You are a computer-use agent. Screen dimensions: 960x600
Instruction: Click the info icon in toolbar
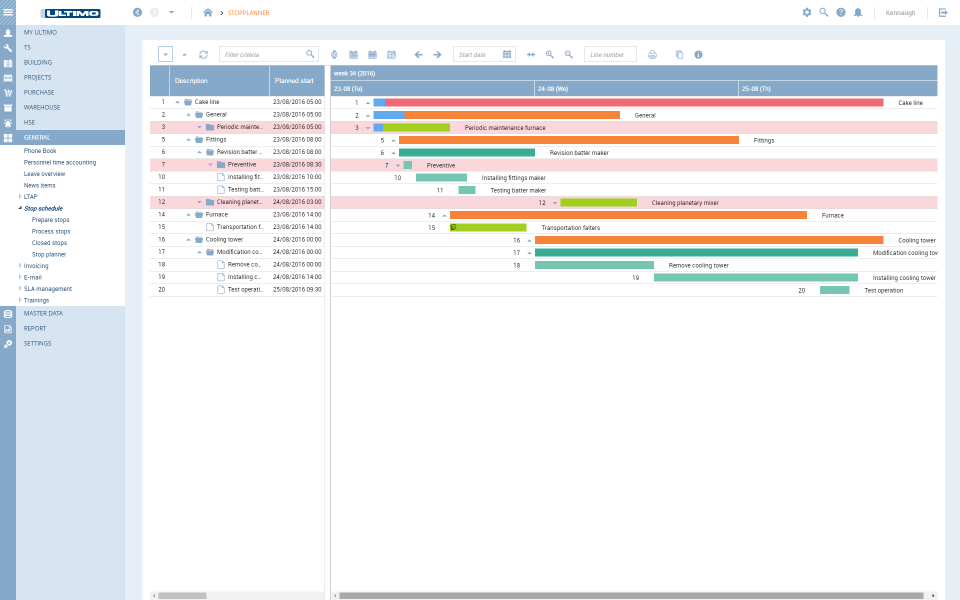(x=698, y=54)
